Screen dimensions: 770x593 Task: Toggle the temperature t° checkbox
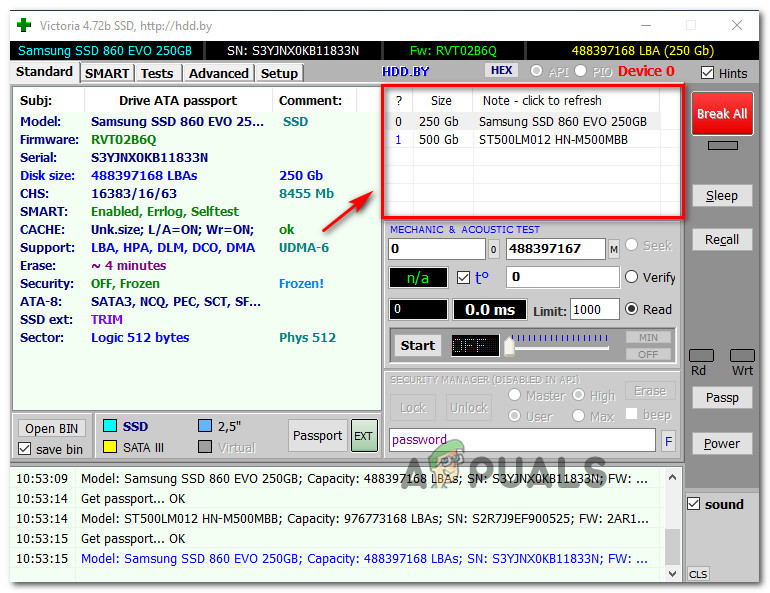463,278
